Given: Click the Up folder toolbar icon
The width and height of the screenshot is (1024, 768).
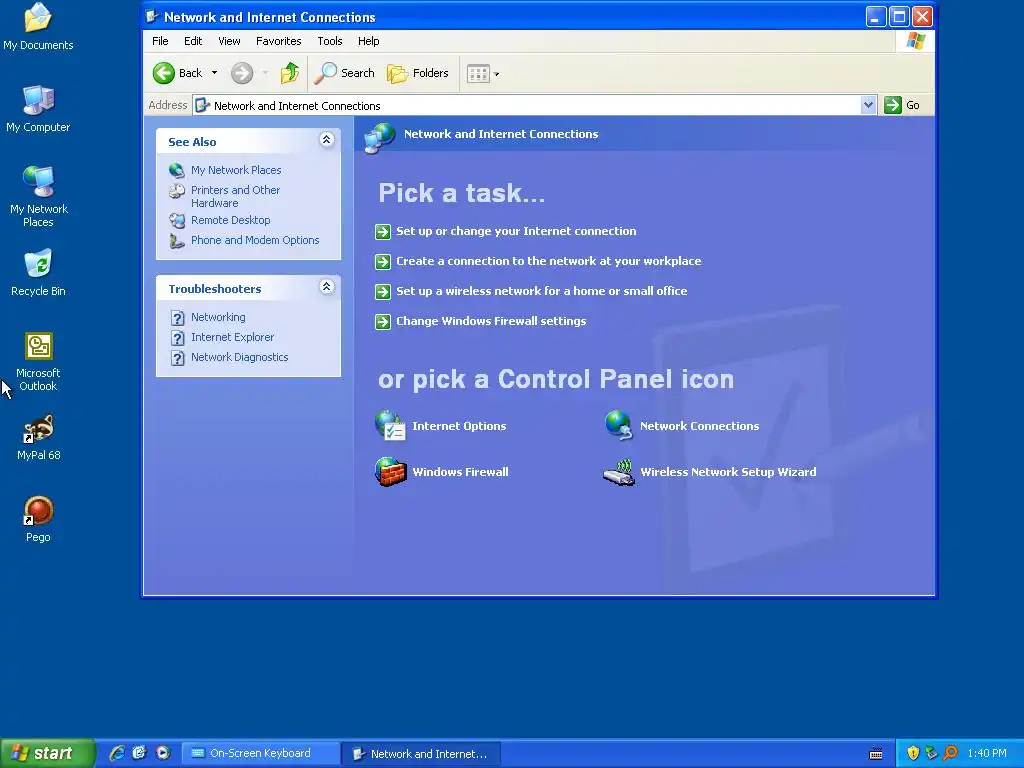Looking at the screenshot, I should click(x=290, y=73).
